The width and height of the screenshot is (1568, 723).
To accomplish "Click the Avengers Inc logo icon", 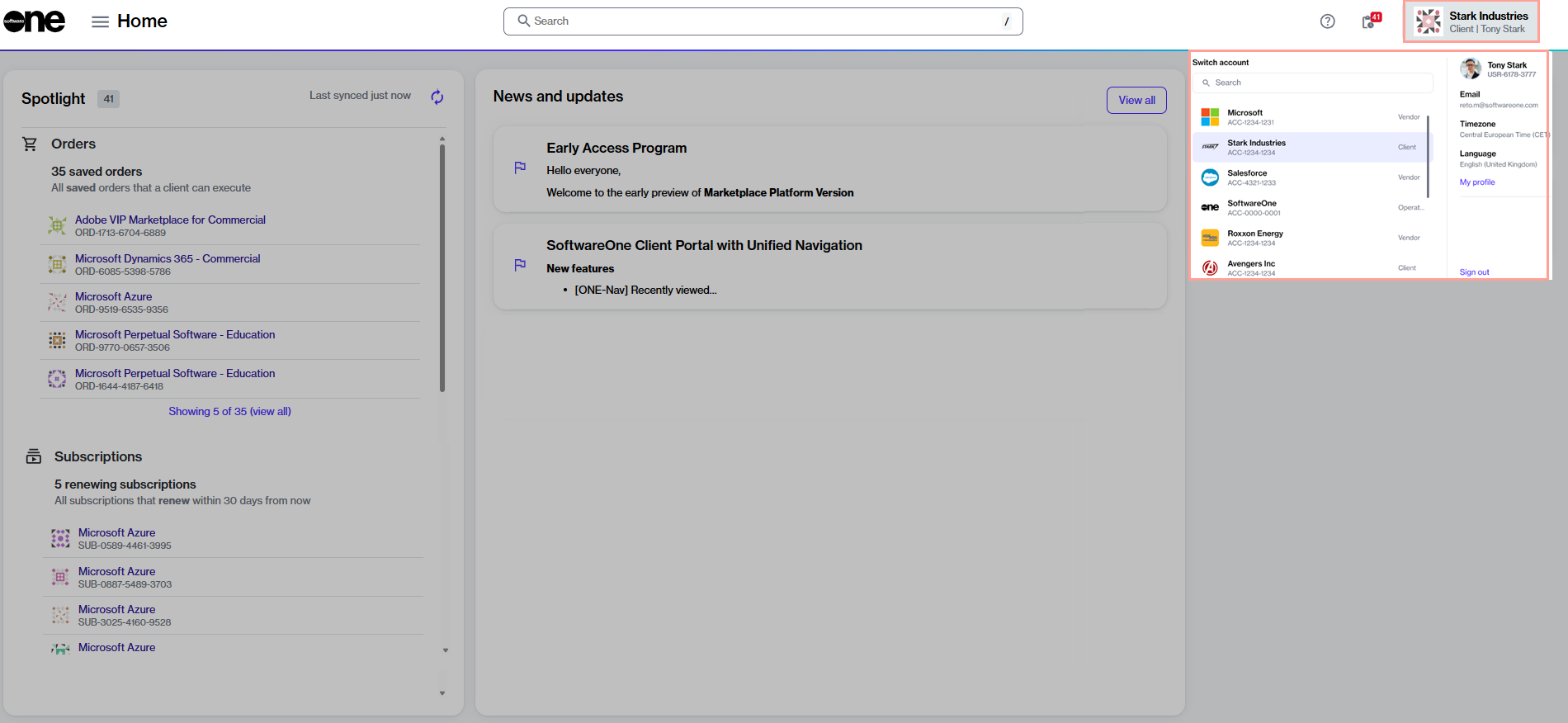I will pos(1210,268).
